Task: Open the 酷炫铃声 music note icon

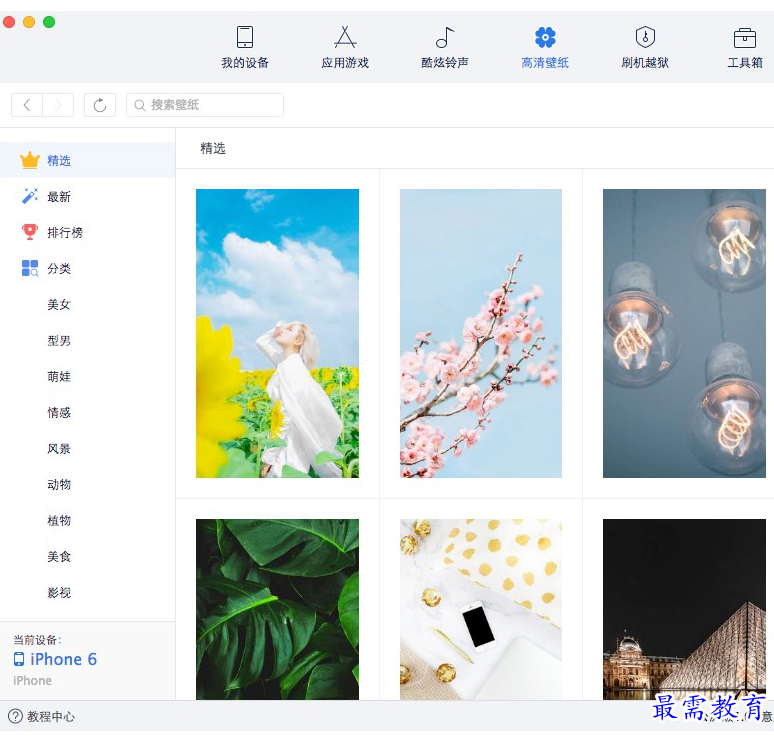Action: tap(445, 37)
